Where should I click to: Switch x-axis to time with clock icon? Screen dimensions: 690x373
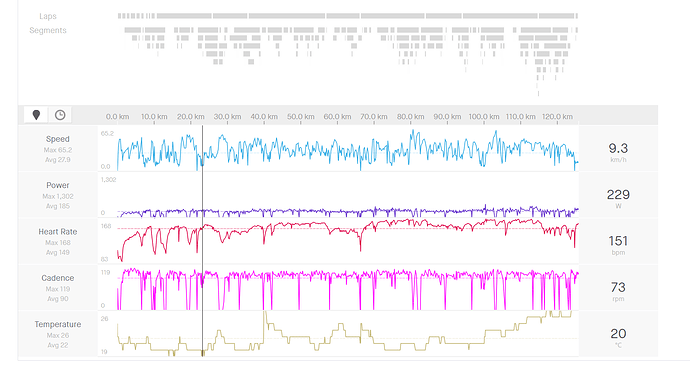pos(60,115)
